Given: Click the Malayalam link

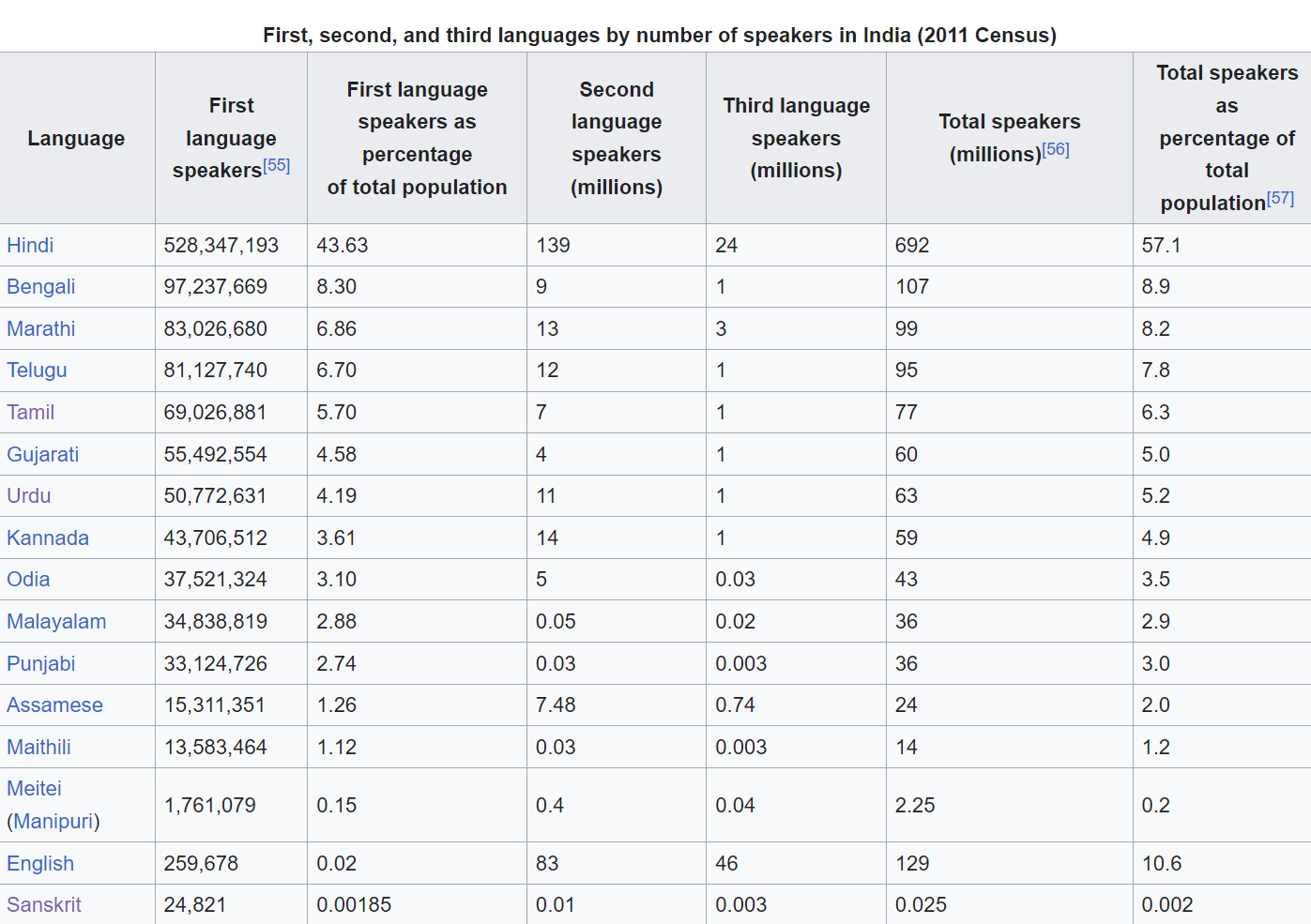Looking at the screenshot, I should (56, 622).
